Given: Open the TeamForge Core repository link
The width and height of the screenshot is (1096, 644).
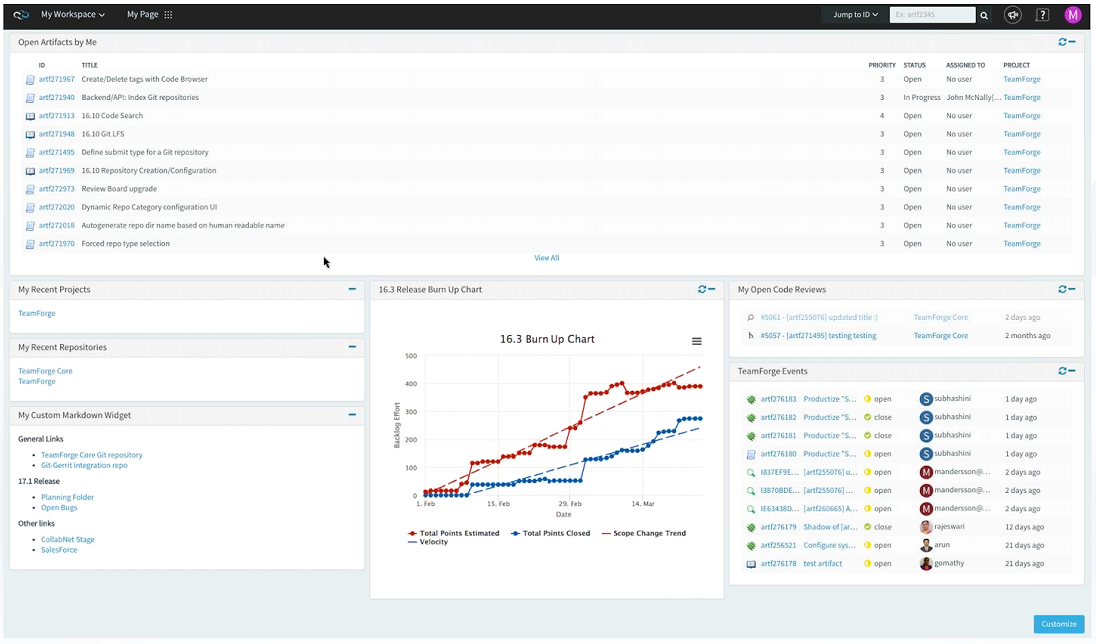Looking at the screenshot, I should (x=45, y=371).
